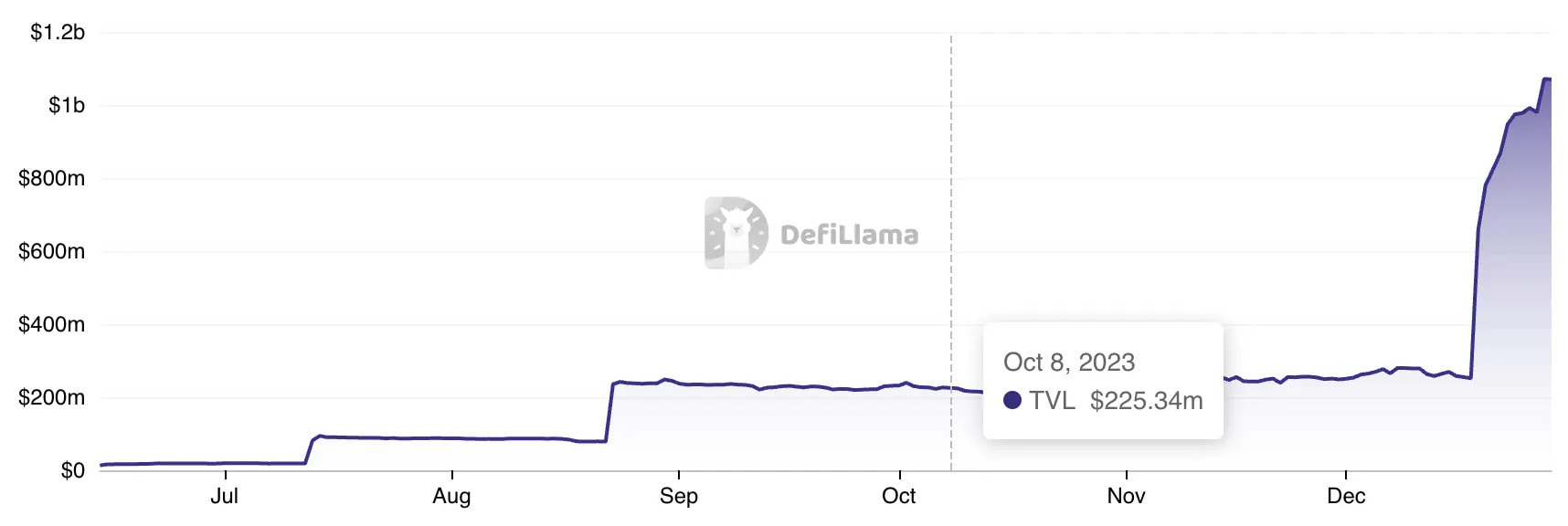1568x526 pixels.
Task: Click the $200m y-axis label
Action: tap(51, 397)
